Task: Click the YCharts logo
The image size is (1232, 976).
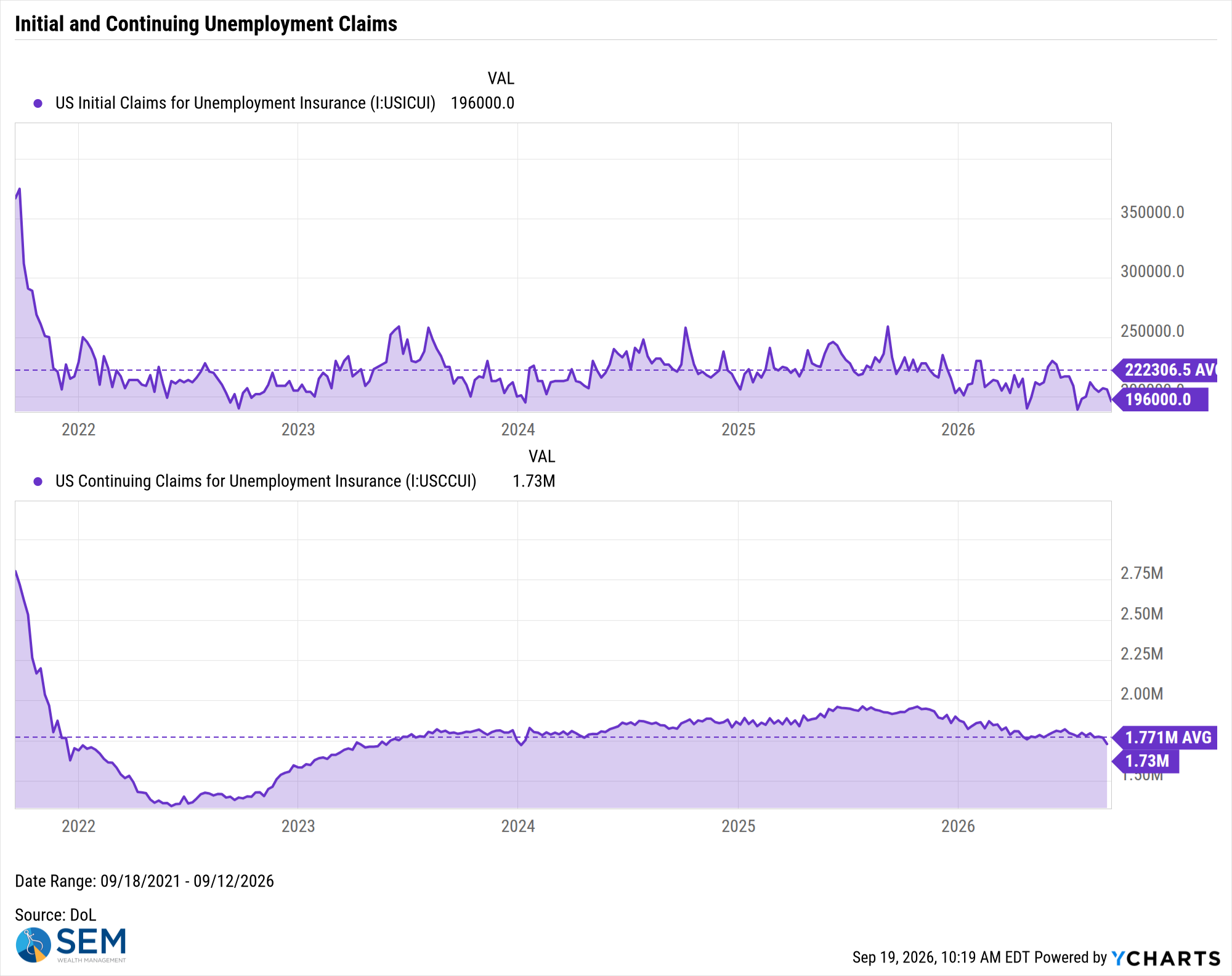Action: [x=1165, y=958]
